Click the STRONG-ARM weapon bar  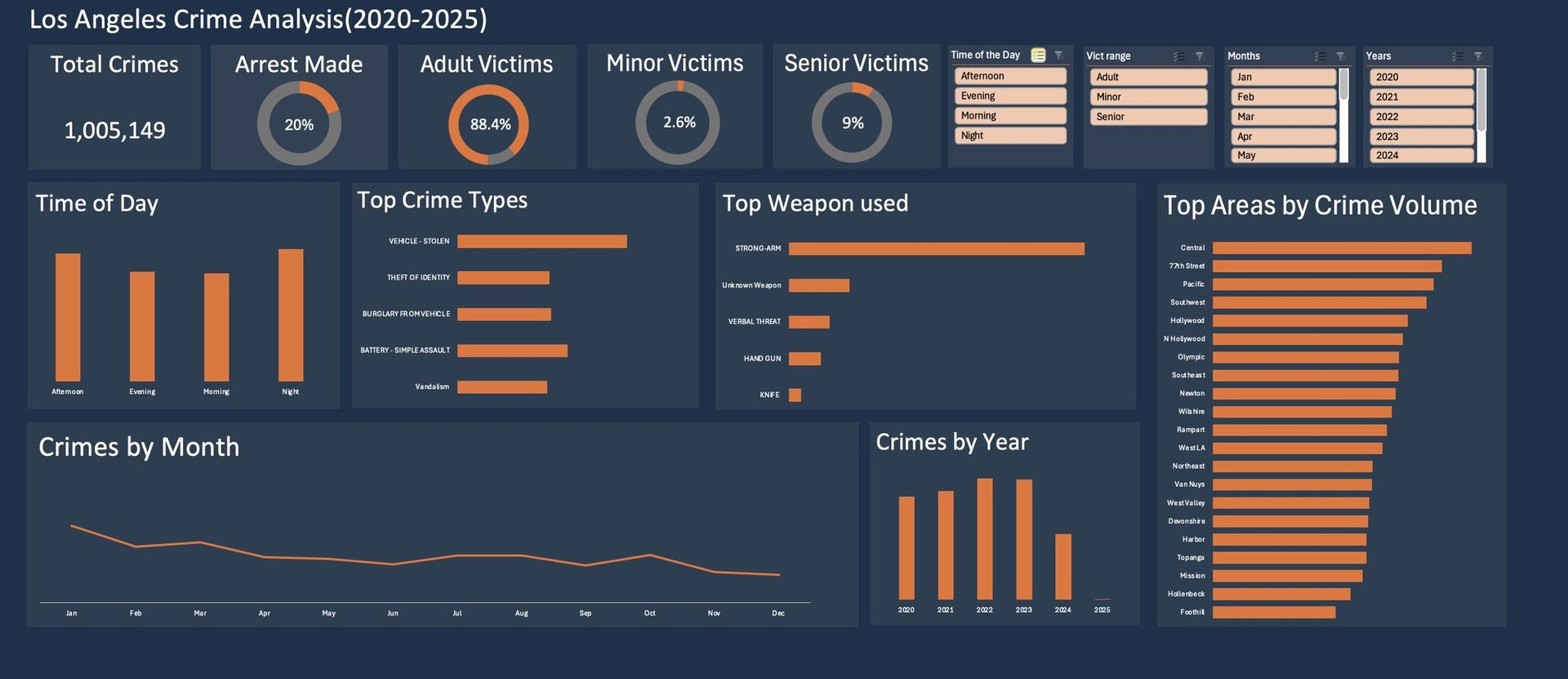tap(937, 248)
